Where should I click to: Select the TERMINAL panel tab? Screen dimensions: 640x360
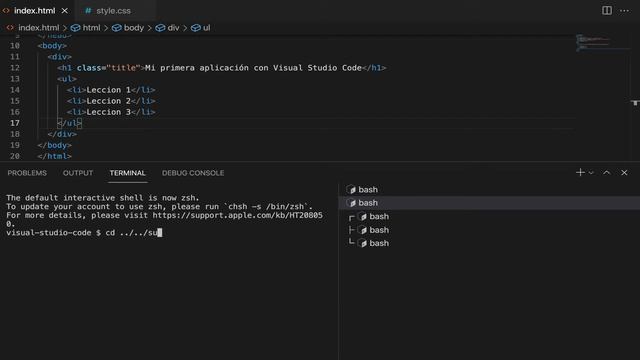[x=127, y=173]
